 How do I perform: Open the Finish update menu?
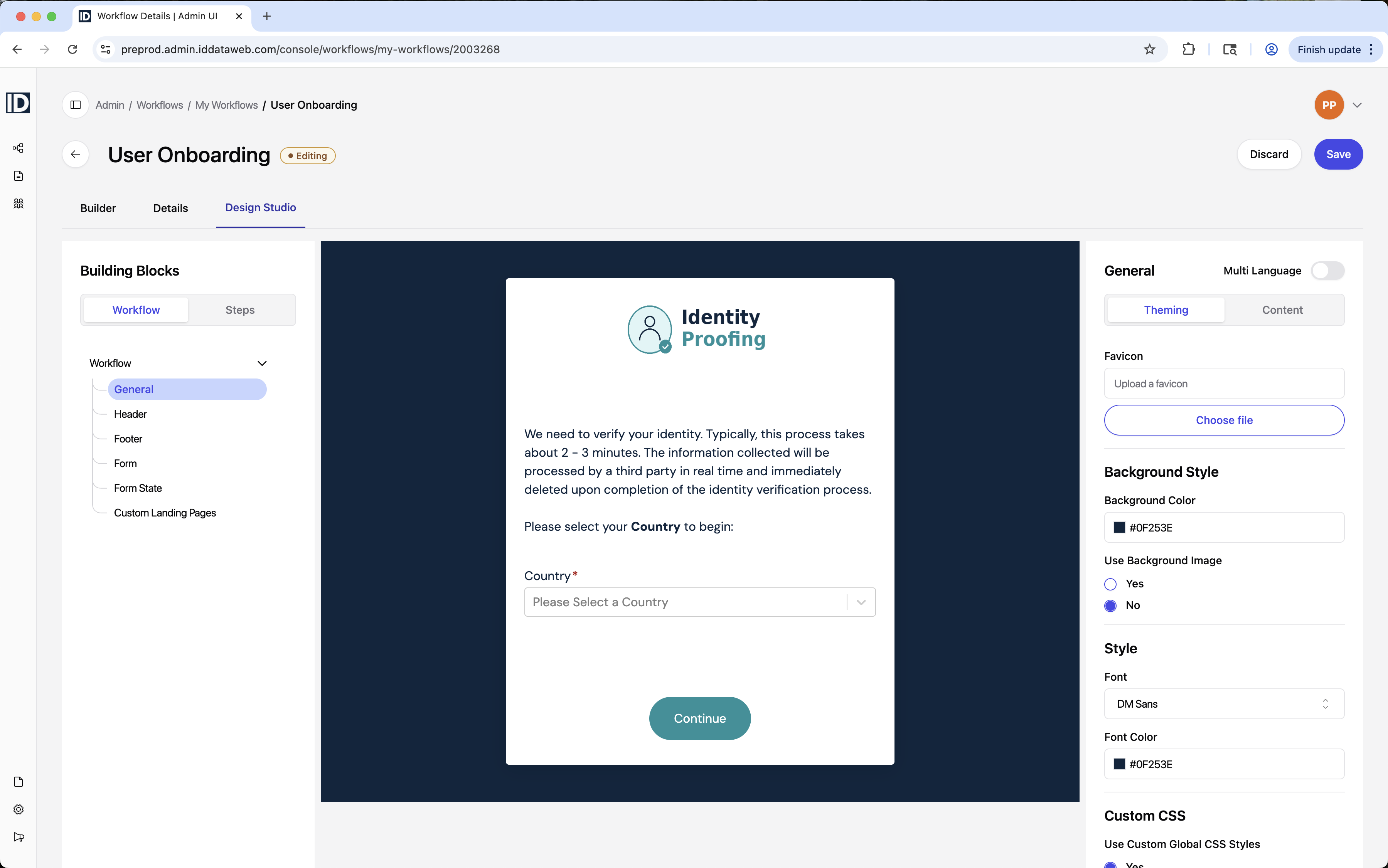tap(1335, 49)
